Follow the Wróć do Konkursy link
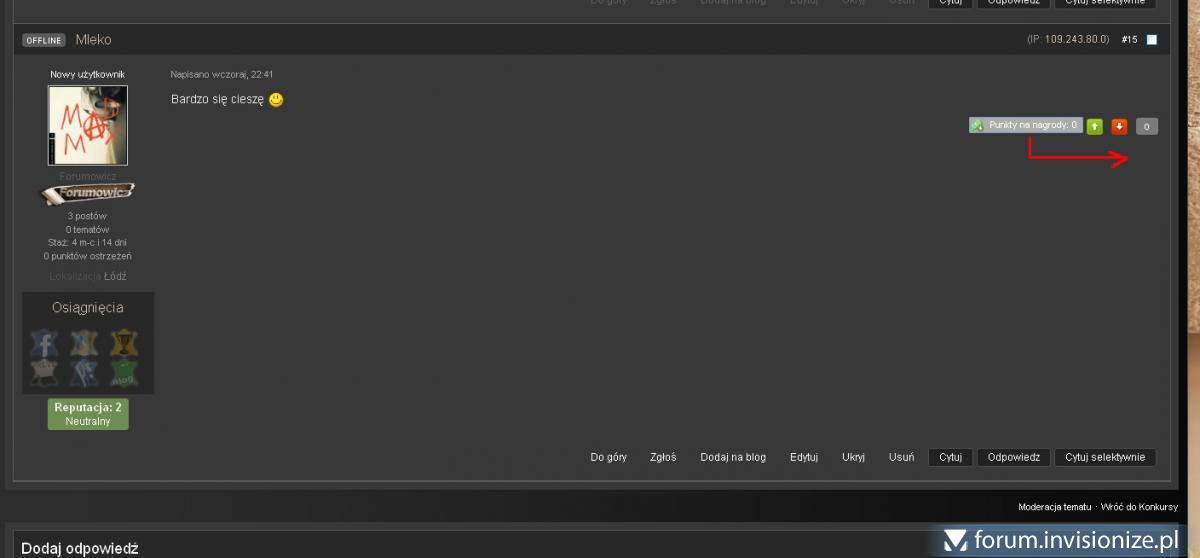The height and width of the screenshot is (558, 1200). tap(1139, 507)
